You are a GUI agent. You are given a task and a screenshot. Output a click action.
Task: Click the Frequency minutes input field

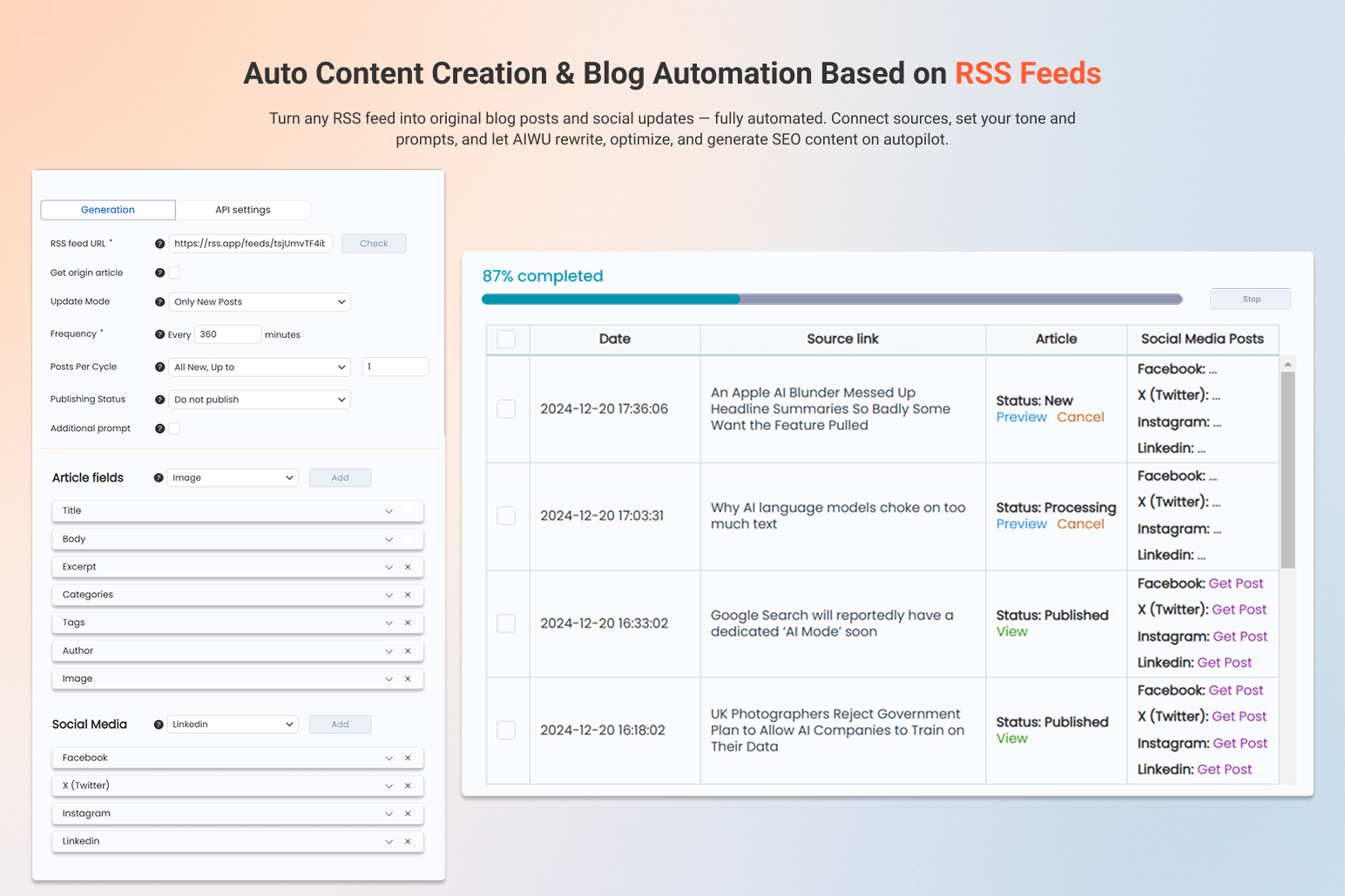tap(226, 333)
